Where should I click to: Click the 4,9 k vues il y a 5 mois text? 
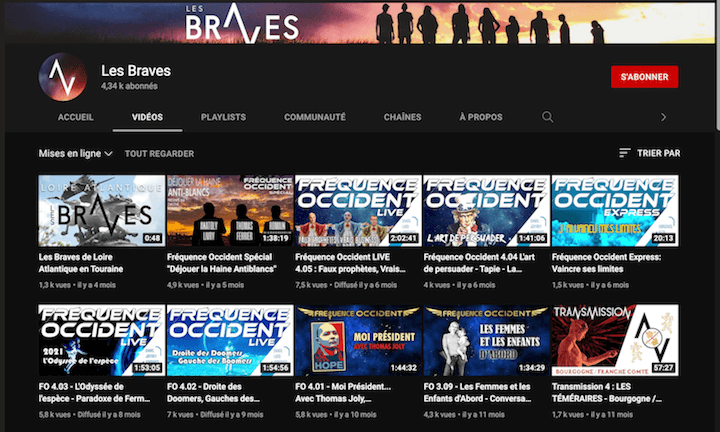[x=206, y=285]
